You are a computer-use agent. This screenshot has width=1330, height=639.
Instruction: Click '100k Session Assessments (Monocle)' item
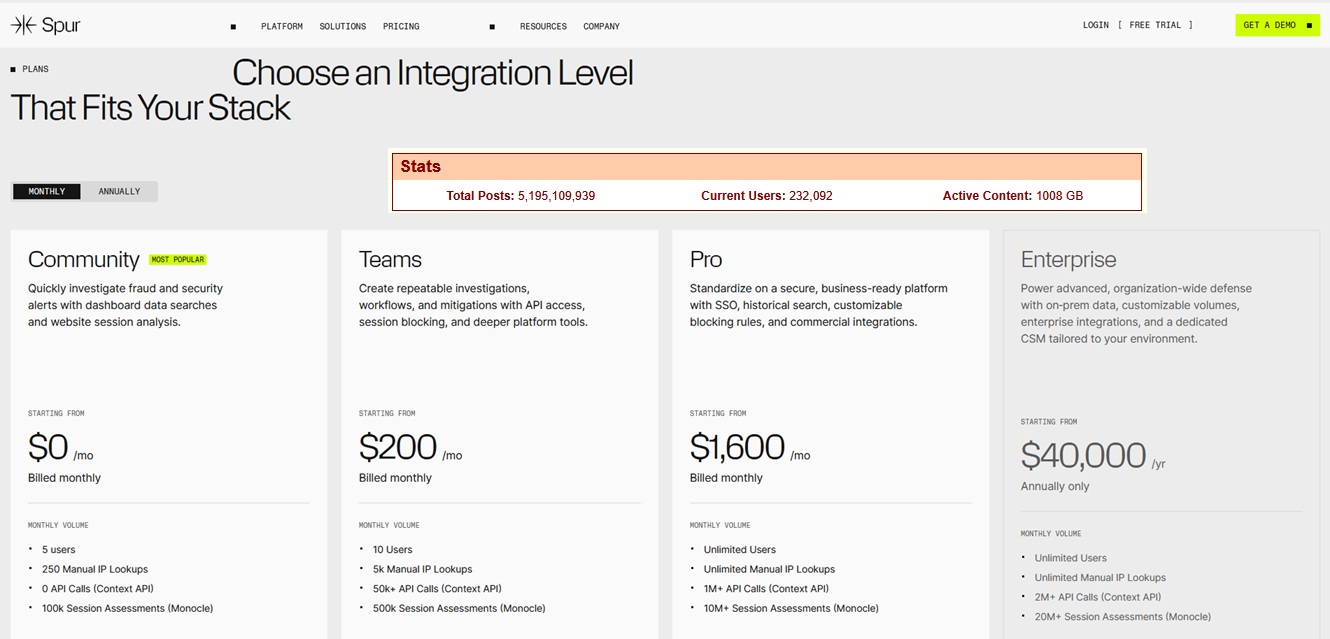127,608
